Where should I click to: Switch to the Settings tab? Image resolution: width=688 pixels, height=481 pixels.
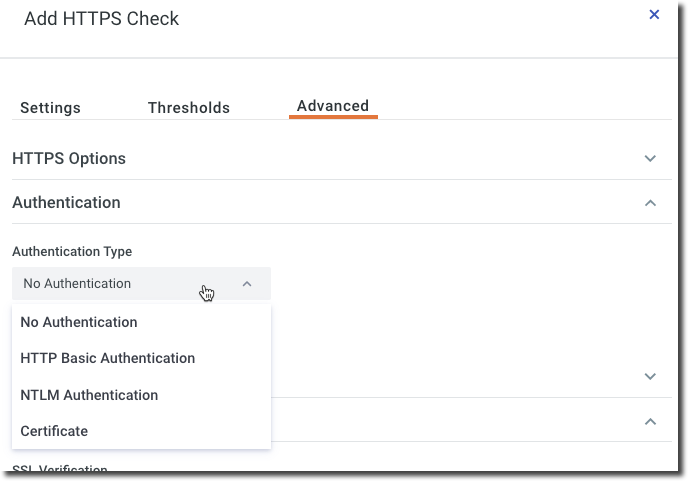click(50, 108)
